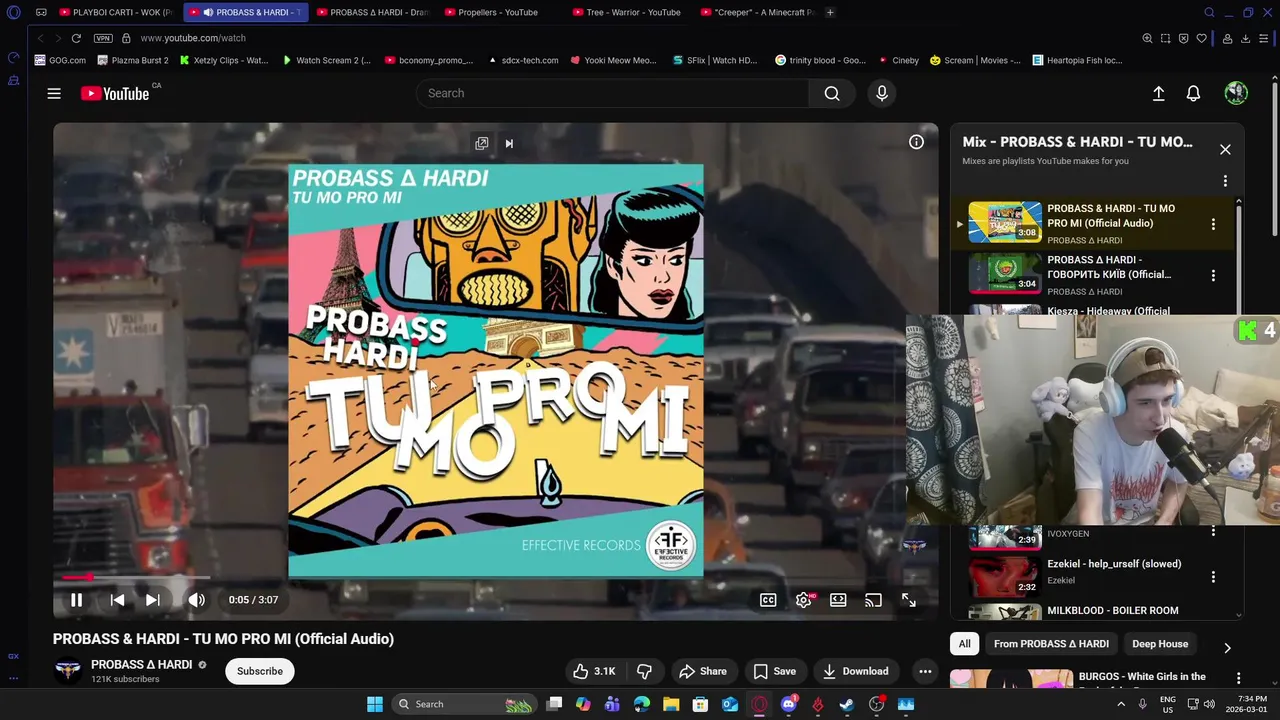The image size is (1280, 720).
Task: Open browser downloads icon
Action: pos(1245,38)
